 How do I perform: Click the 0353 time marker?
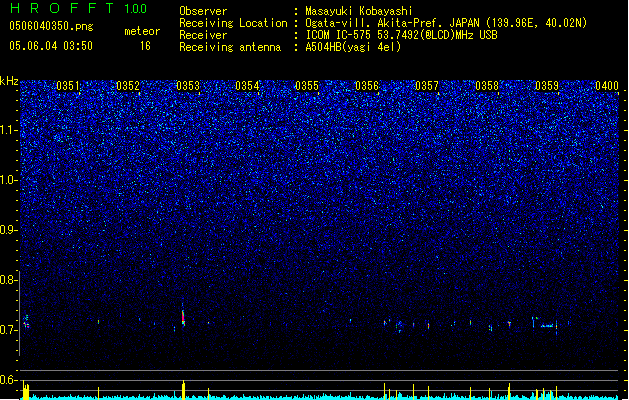[188, 86]
